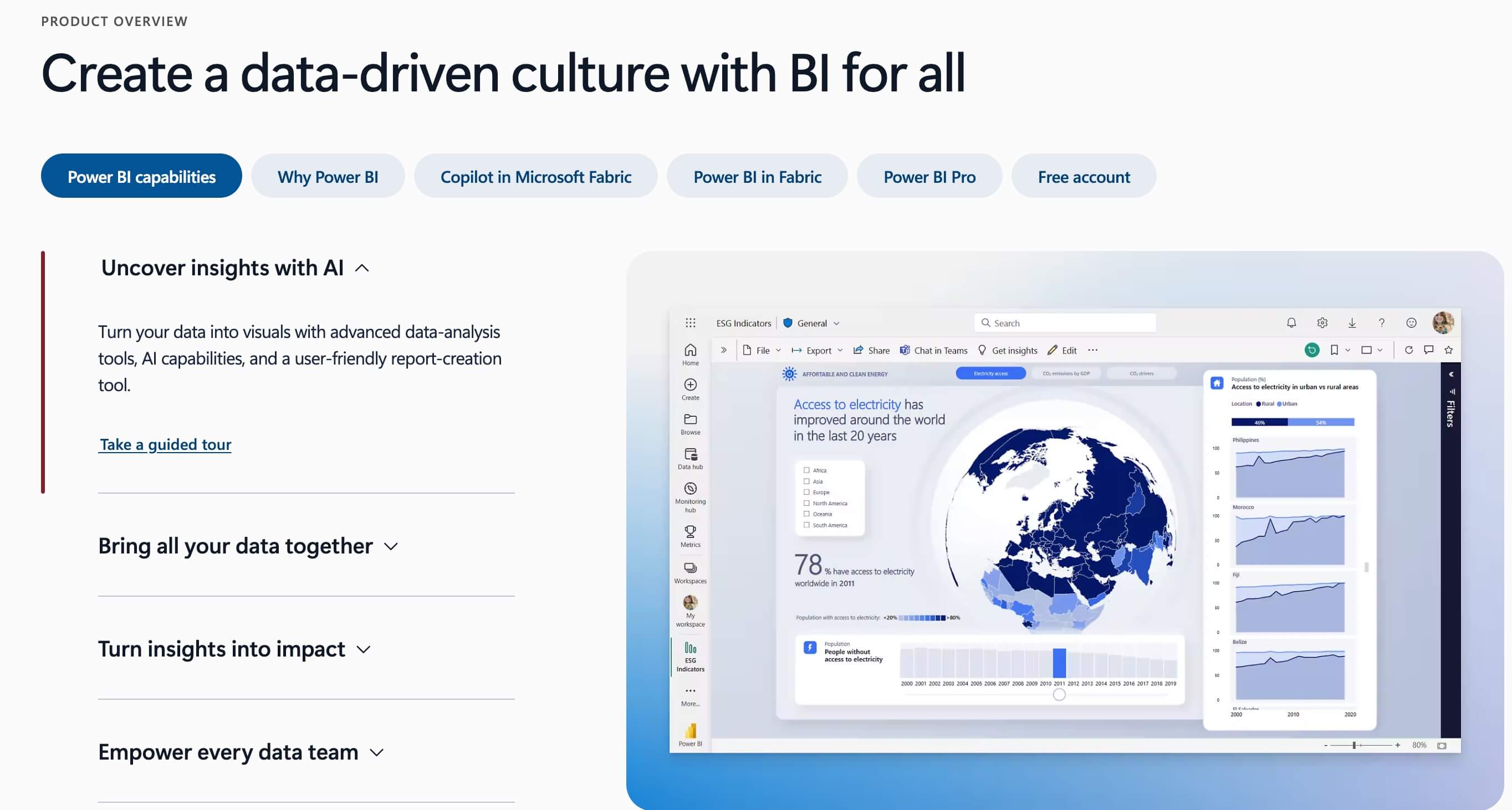Image resolution: width=1512 pixels, height=810 pixels.
Task: Select the Copilot in Microsoft Fabric tab
Action: (535, 176)
